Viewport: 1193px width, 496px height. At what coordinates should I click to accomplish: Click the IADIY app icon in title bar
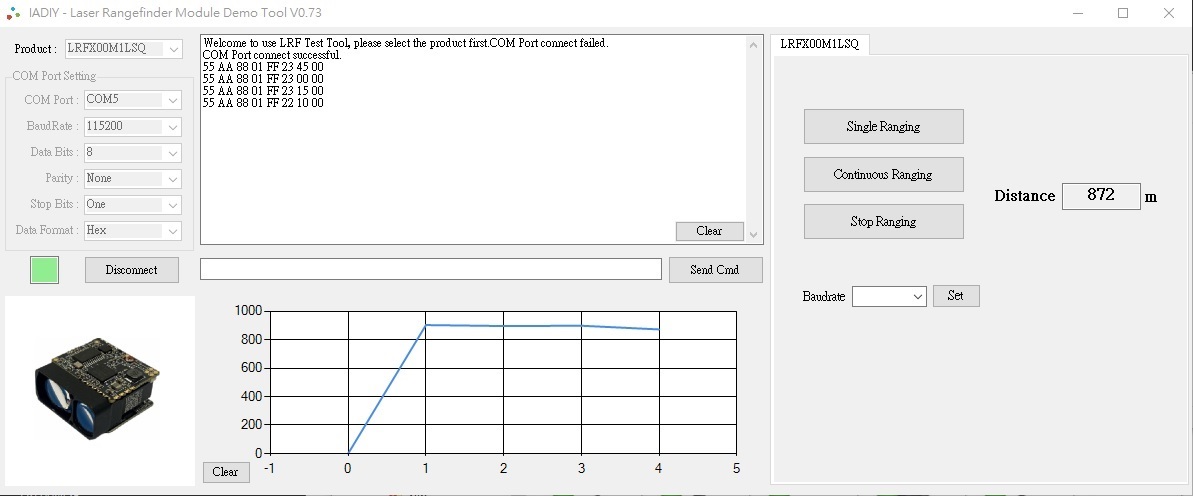[13, 13]
